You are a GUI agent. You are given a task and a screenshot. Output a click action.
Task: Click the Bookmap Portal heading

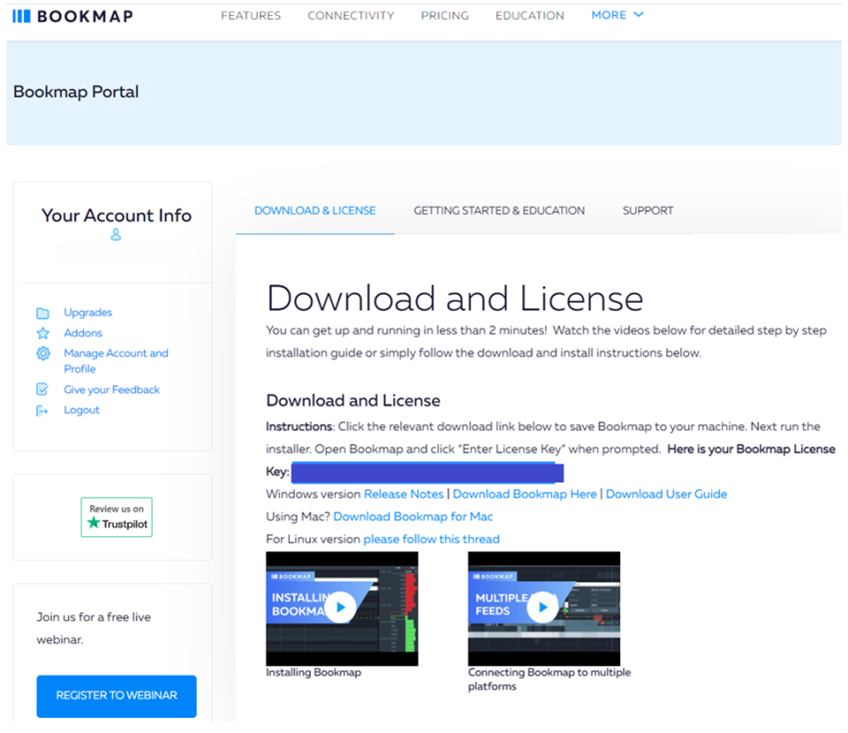coord(76,92)
